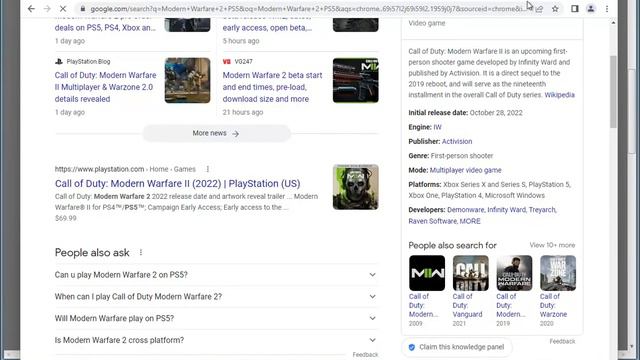Open the Chrome profile avatar icon
The width and height of the screenshot is (640, 360).
coord(591,9)
